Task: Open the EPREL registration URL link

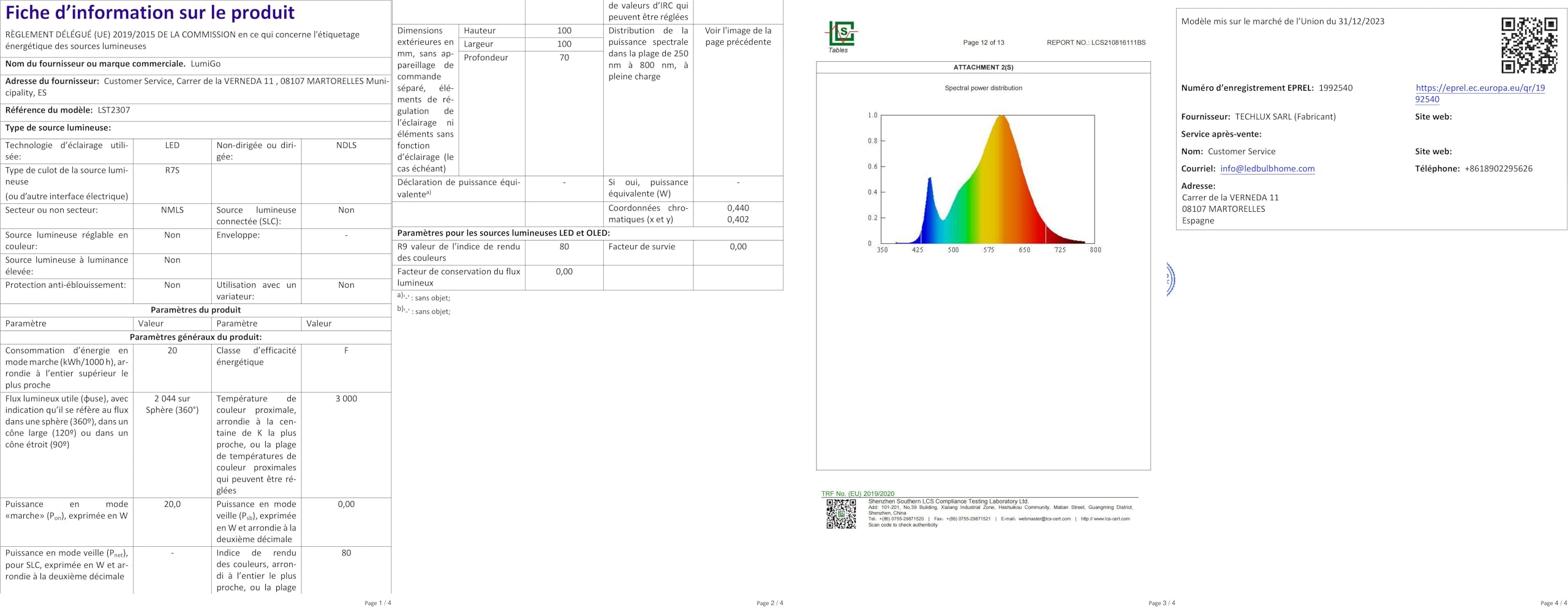Action: coord(1479,94)
